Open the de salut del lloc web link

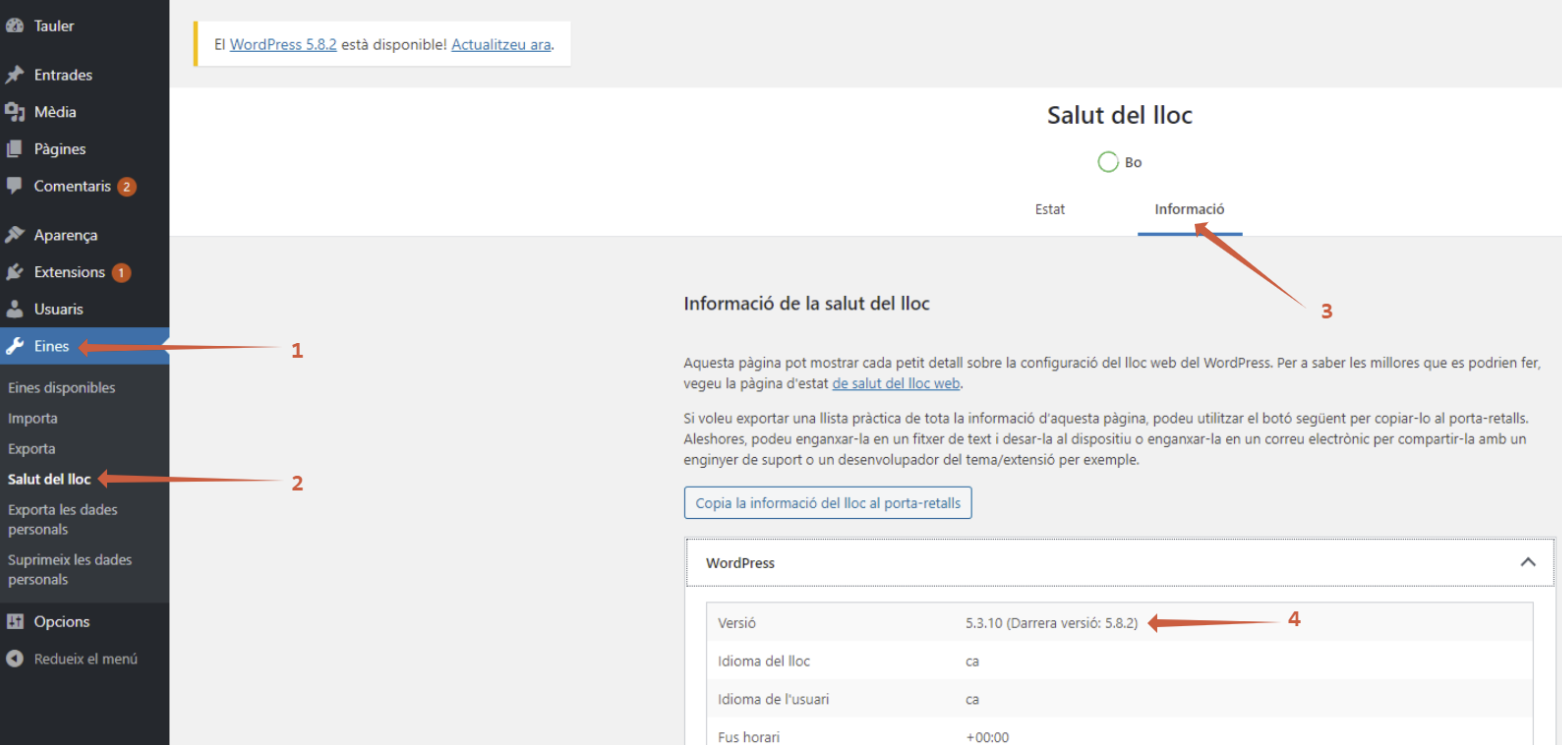(x=896, y=383)
